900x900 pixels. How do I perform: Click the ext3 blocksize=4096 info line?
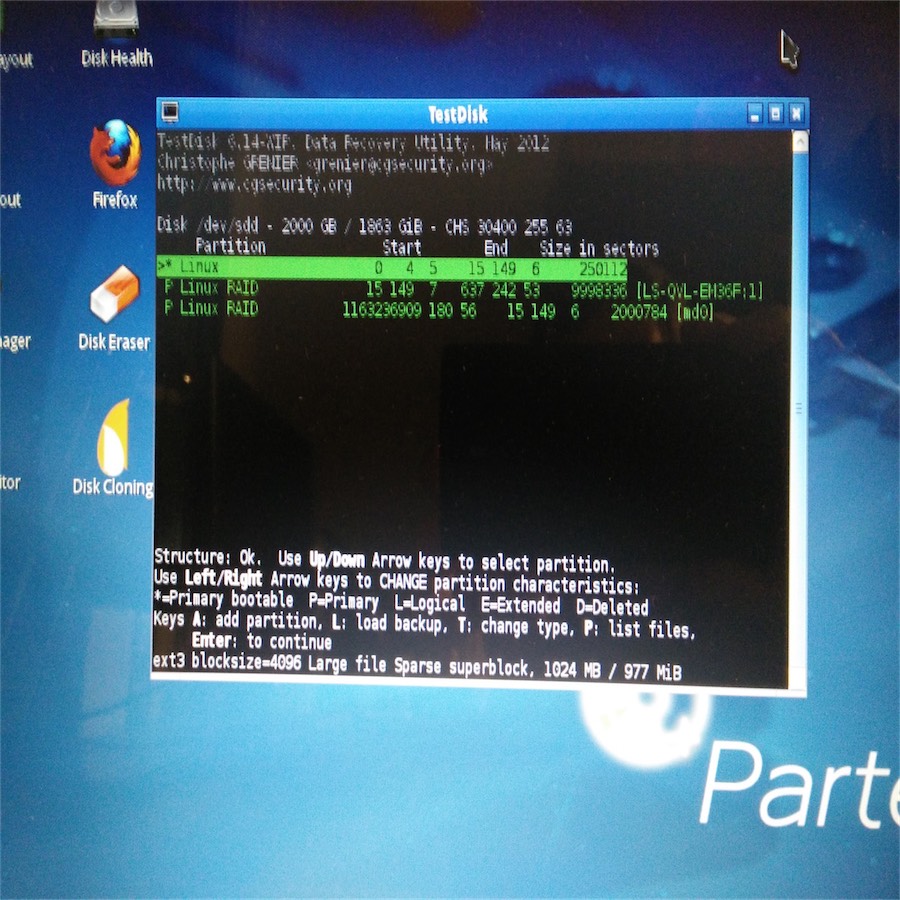pyautogui.click(x=417, y=666)
